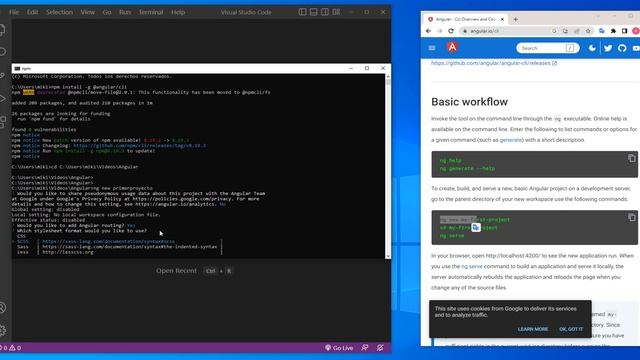This screenshot has width=640, height=360.
Task: Focus the Angular docs Search field
Action: pos(548,48)
